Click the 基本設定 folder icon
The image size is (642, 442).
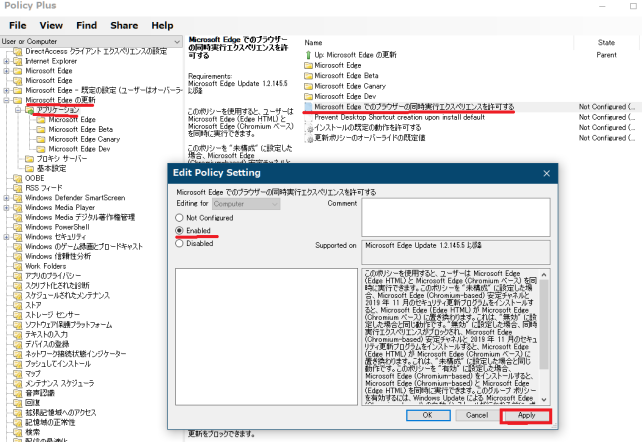click(29, 169)
